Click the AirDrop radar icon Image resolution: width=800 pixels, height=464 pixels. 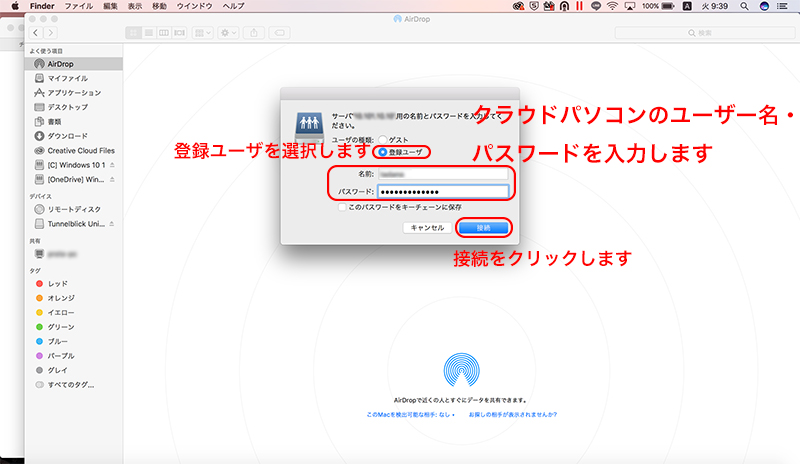461,370
